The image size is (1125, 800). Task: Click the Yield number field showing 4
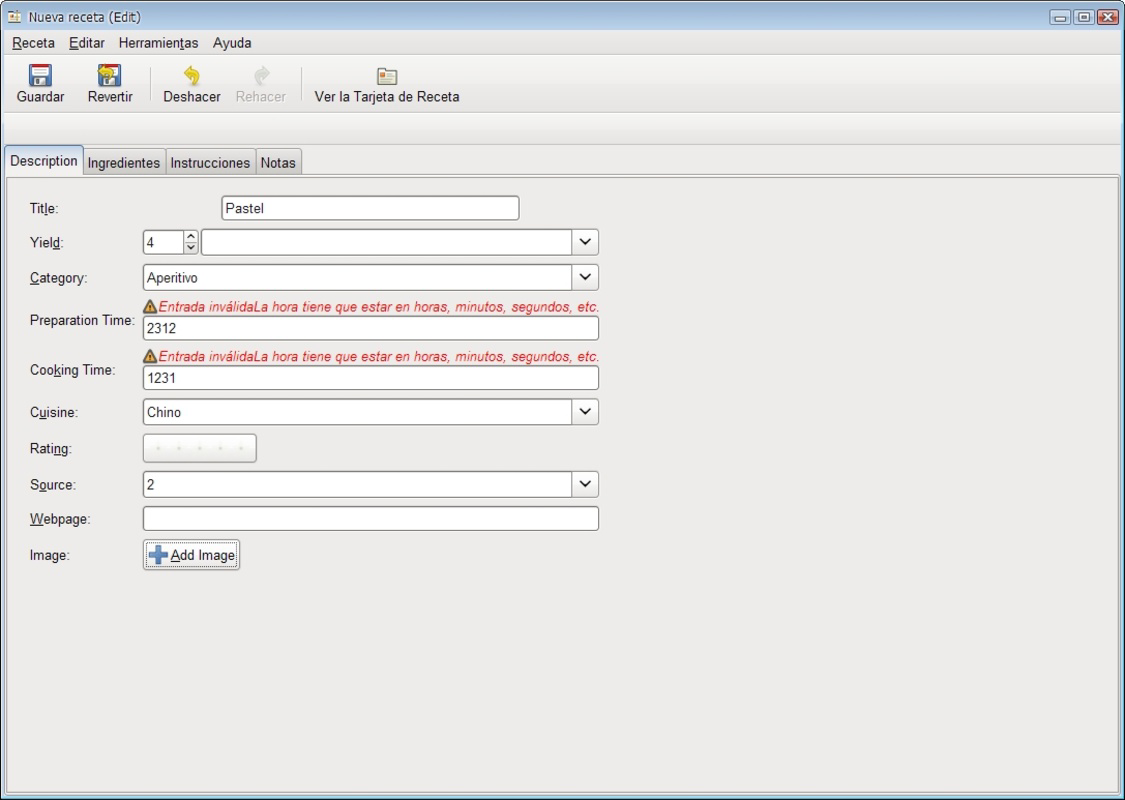[164, 243]
